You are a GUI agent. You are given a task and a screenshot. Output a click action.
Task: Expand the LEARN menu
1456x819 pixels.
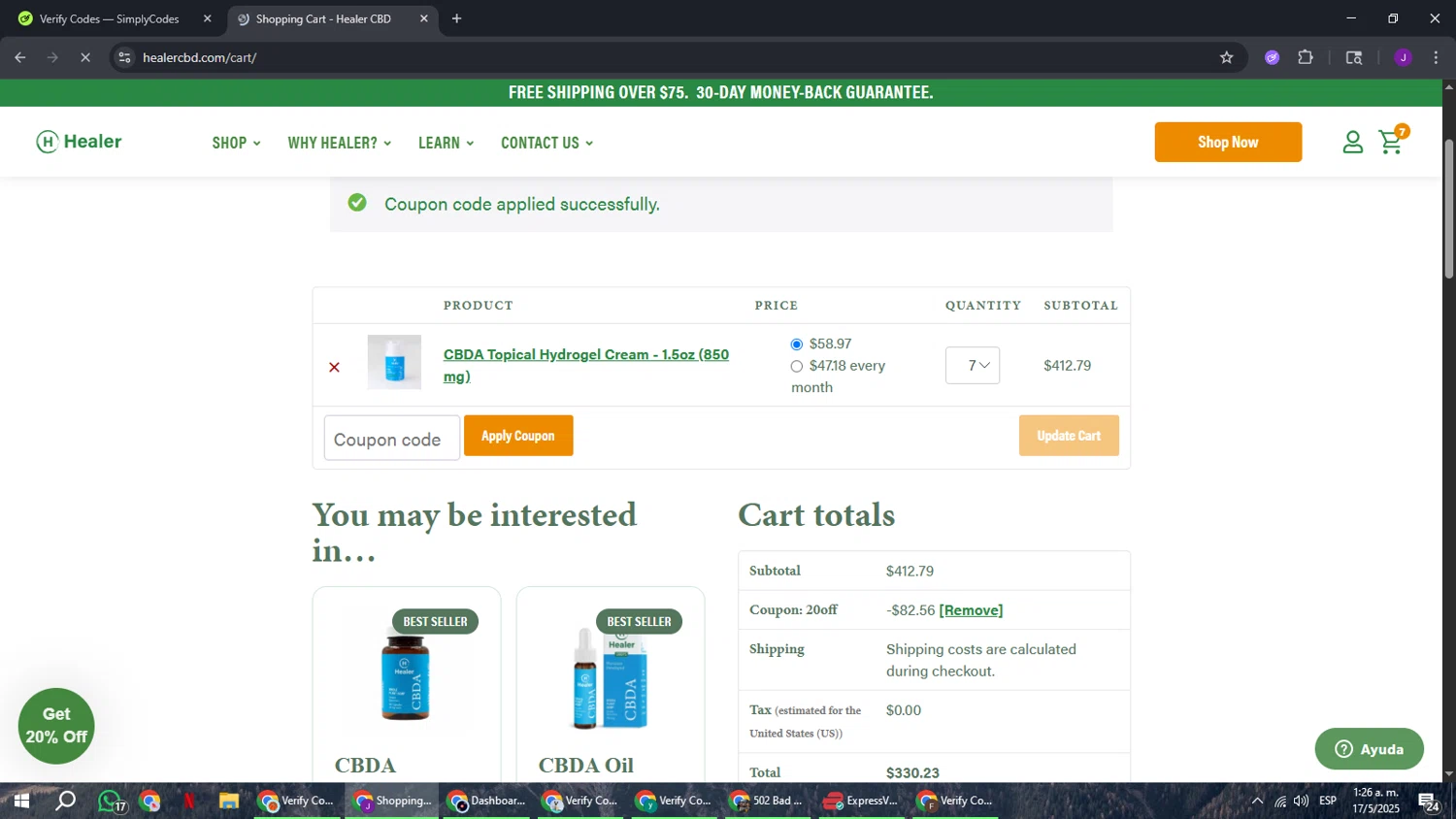[446, 143]
